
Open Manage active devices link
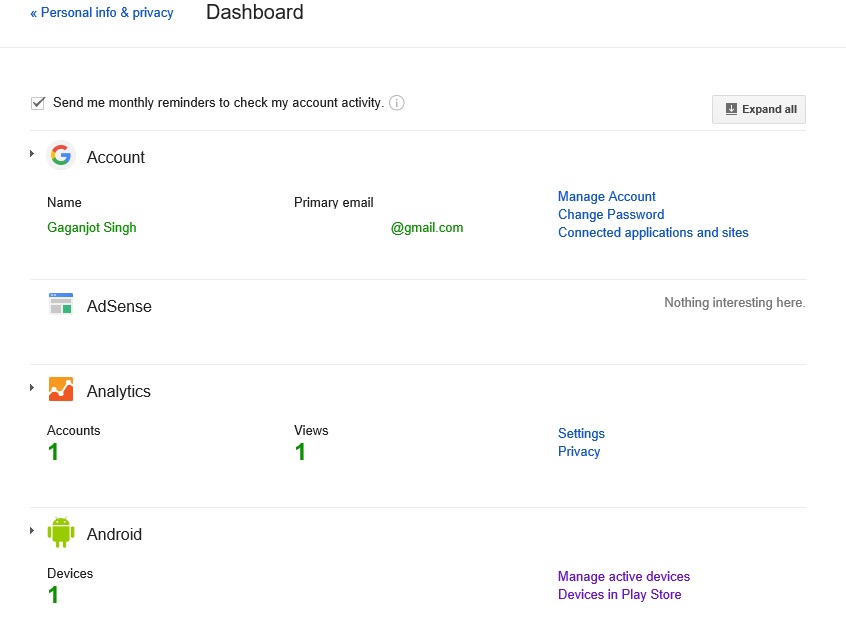(x=624, y=576)
